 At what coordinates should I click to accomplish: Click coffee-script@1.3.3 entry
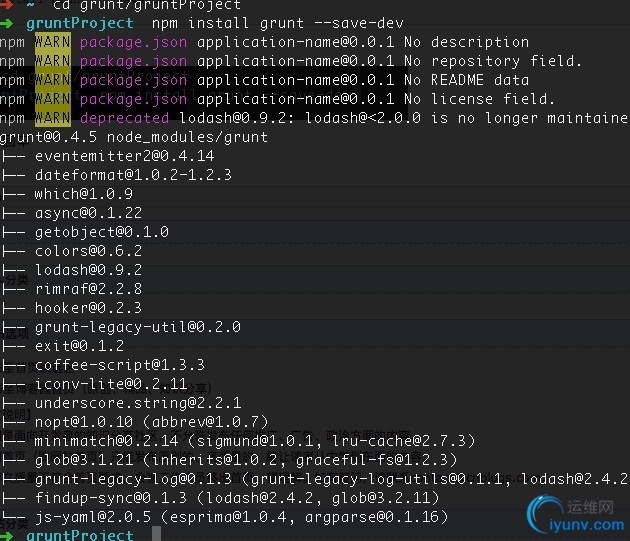[120, 365]
